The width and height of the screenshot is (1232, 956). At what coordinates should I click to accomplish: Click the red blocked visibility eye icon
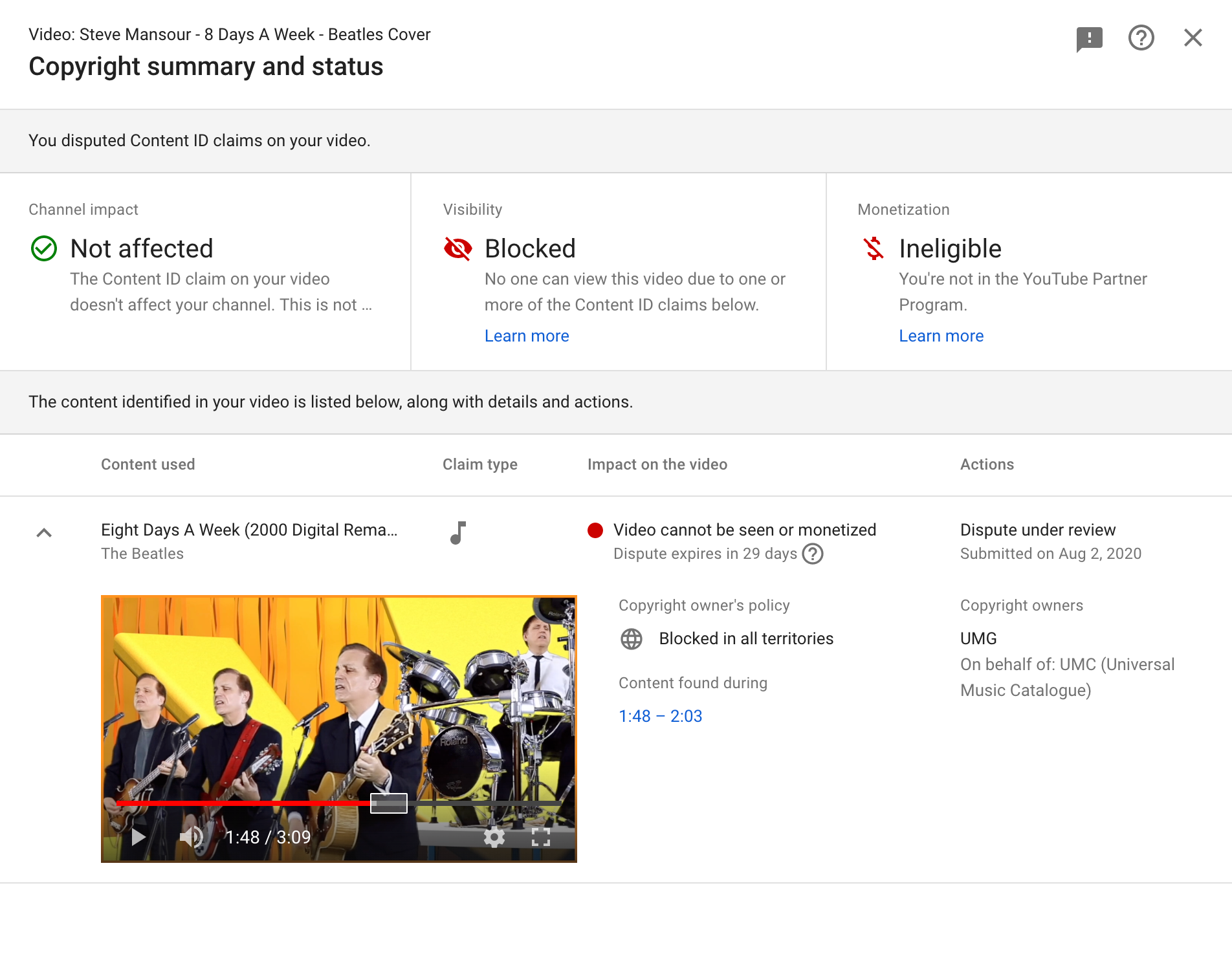[x=458, y=248]
